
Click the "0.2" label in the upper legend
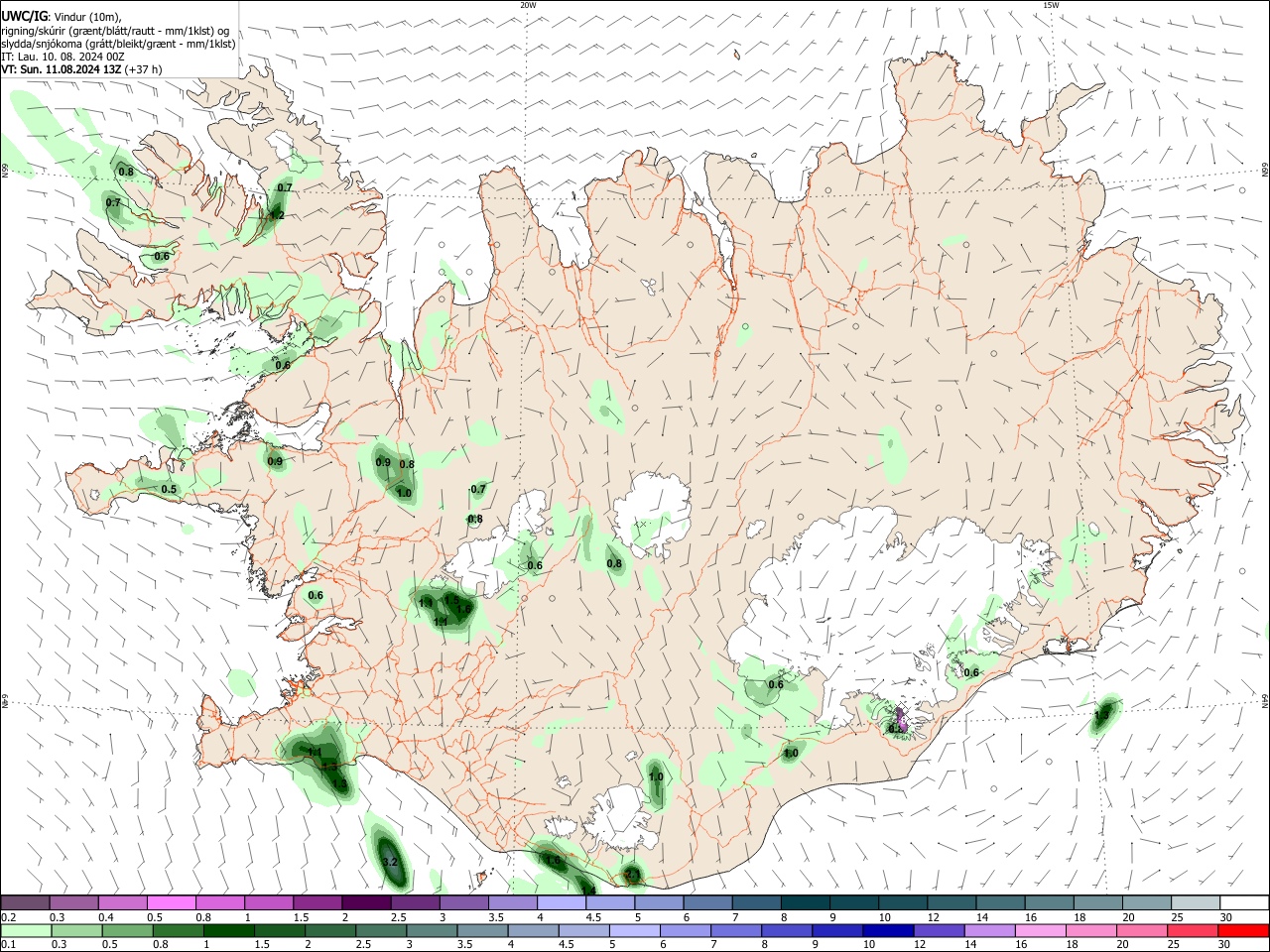tap(8, 917)
